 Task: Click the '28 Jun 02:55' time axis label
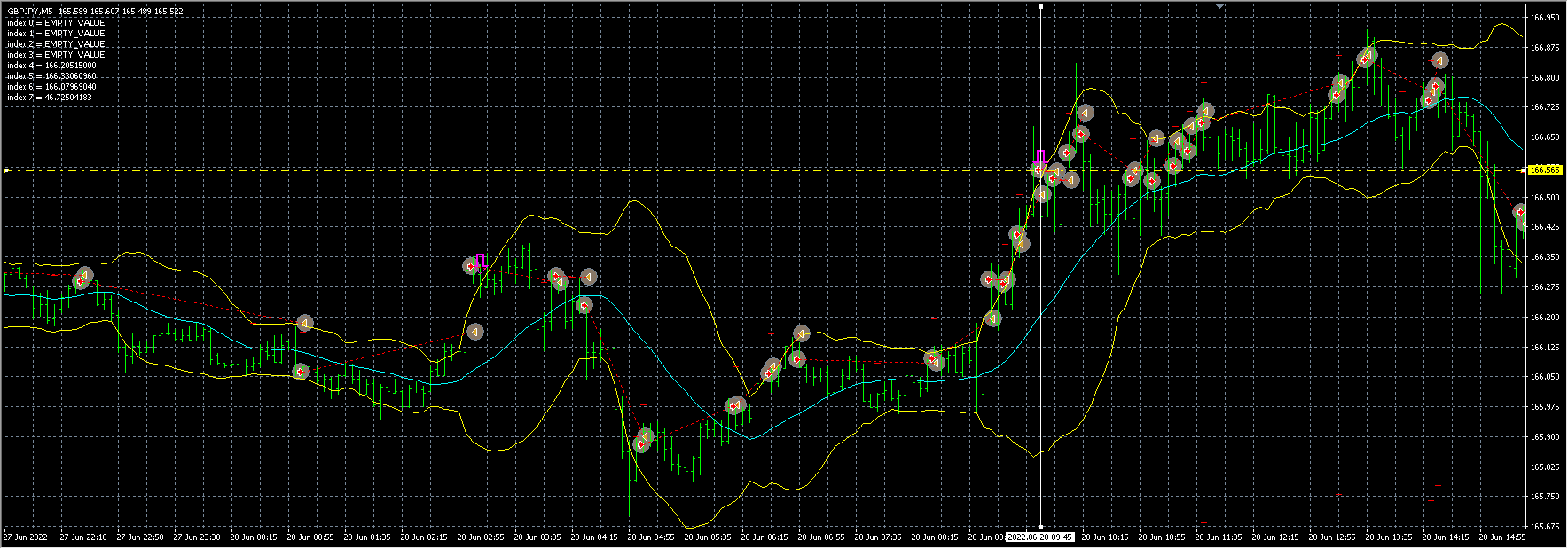pyautogui.click(x=481, y=537)
